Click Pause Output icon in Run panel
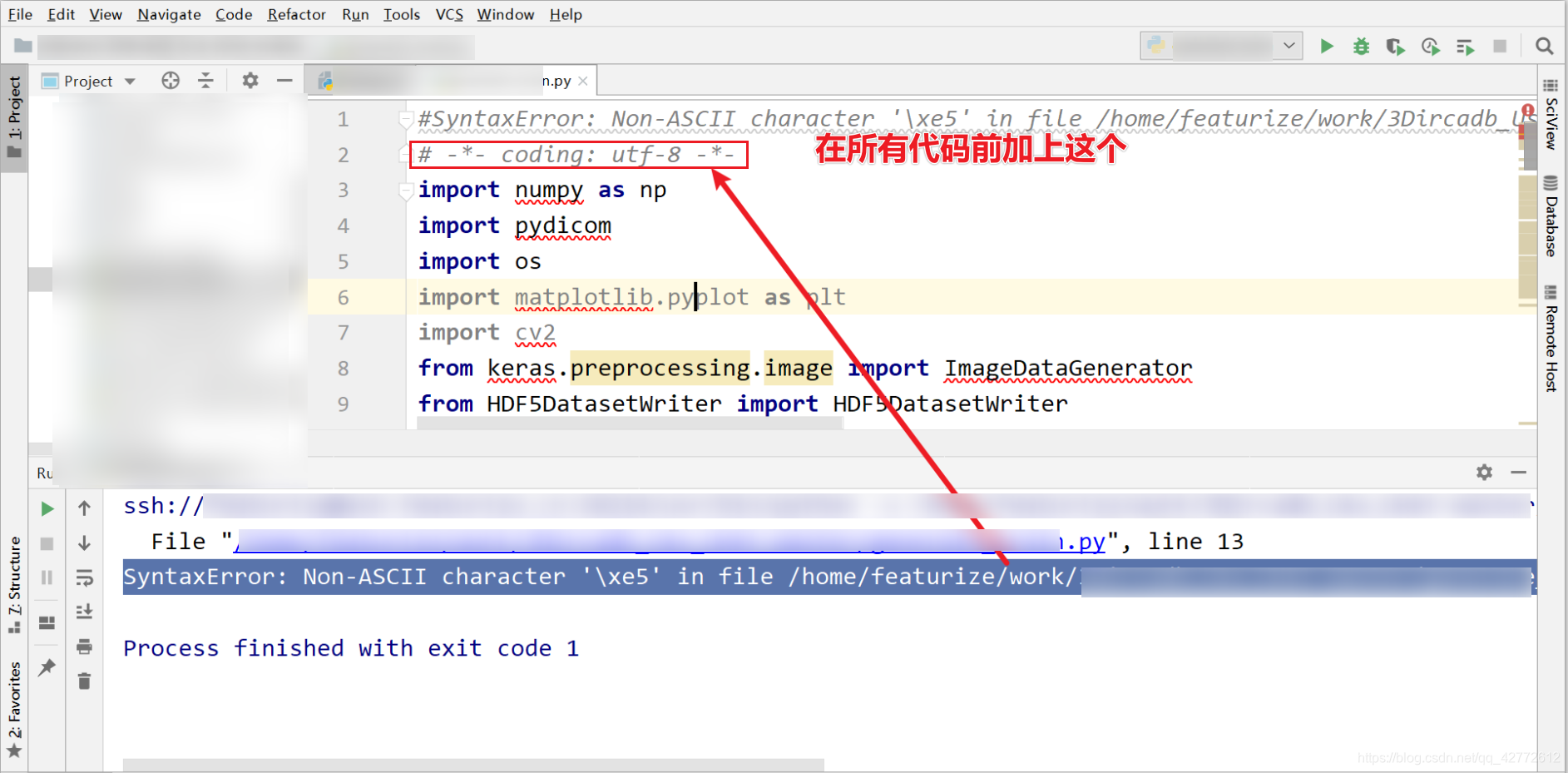 pyautogui.click(x=47, y=577)
